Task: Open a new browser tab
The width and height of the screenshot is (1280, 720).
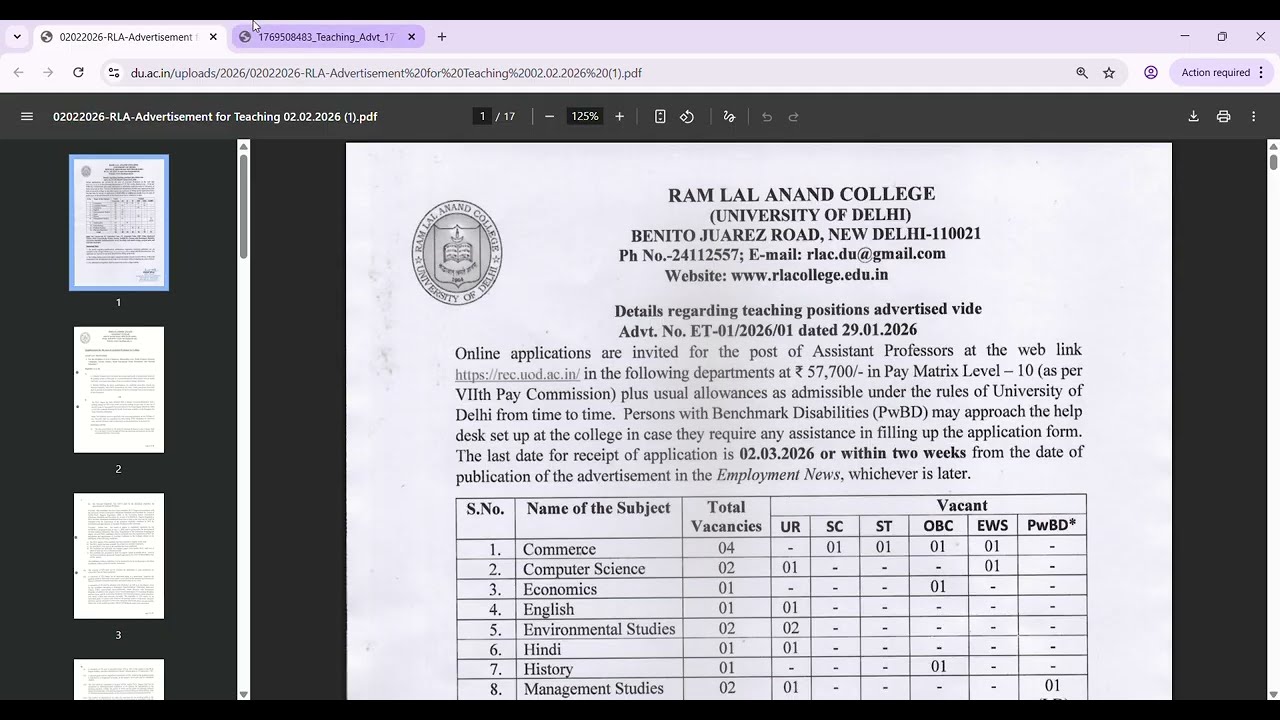Action: pyautogui.click(x=442, y=37)
